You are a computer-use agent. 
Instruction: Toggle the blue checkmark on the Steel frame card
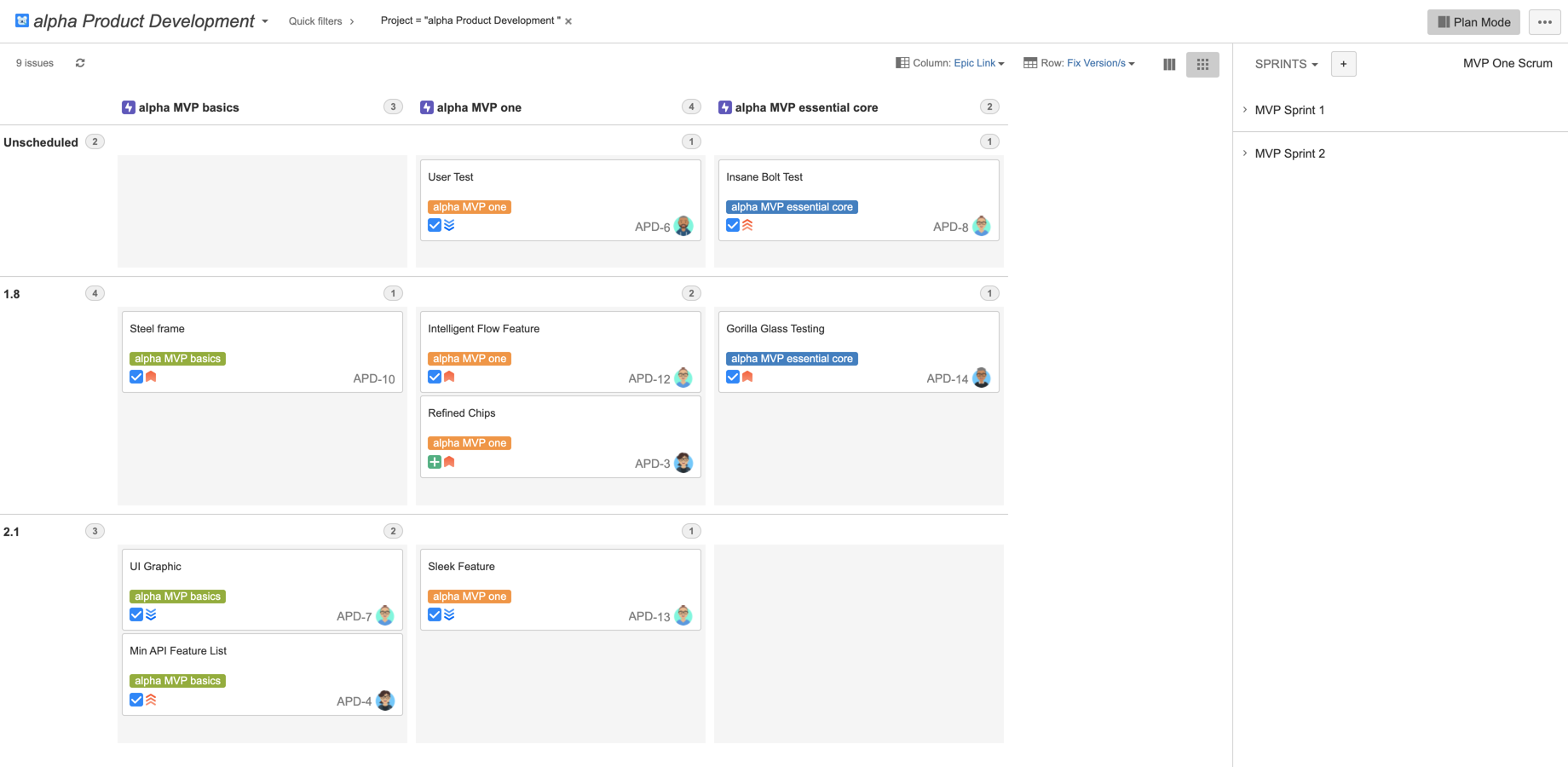[x=136, y=377]
